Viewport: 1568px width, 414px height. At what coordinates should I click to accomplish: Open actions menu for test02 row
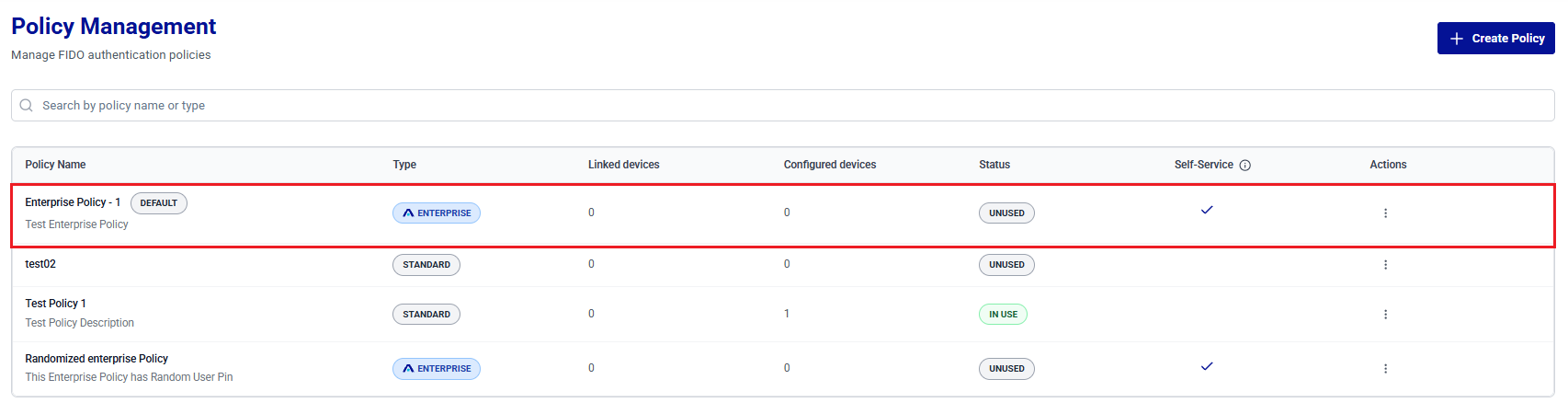click(1385, 265)
